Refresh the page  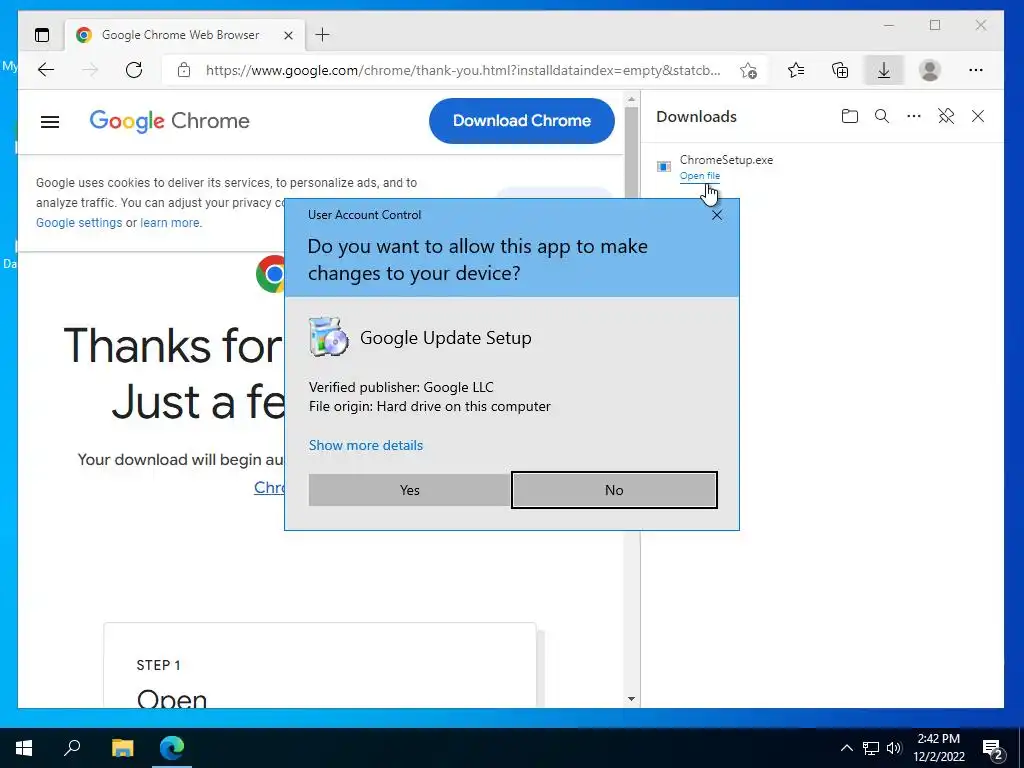[x=134, y=70]
